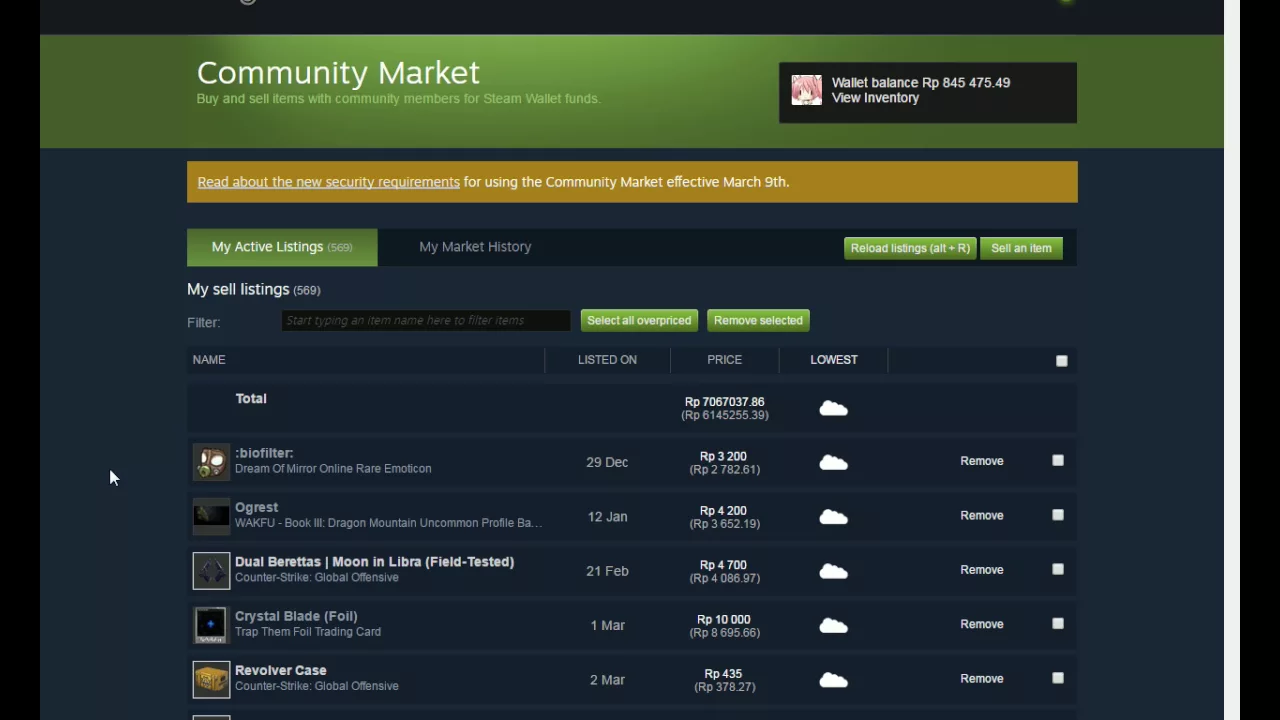Remove the :biofilter: listing

982,461
